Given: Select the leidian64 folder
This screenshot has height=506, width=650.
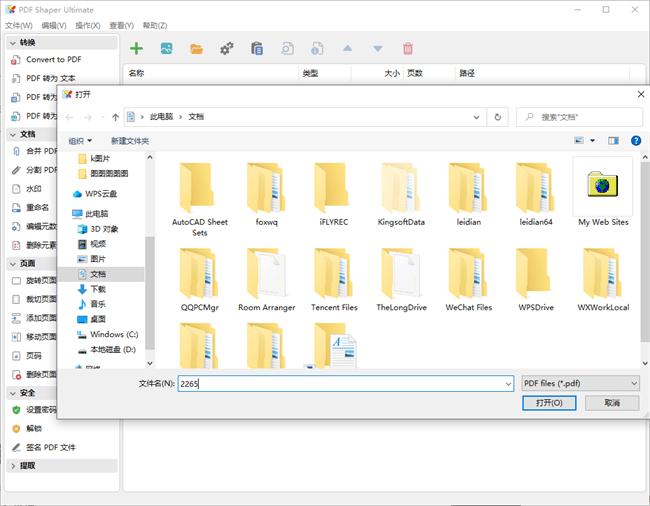Looking at the screenshot, I should [536, 194].
